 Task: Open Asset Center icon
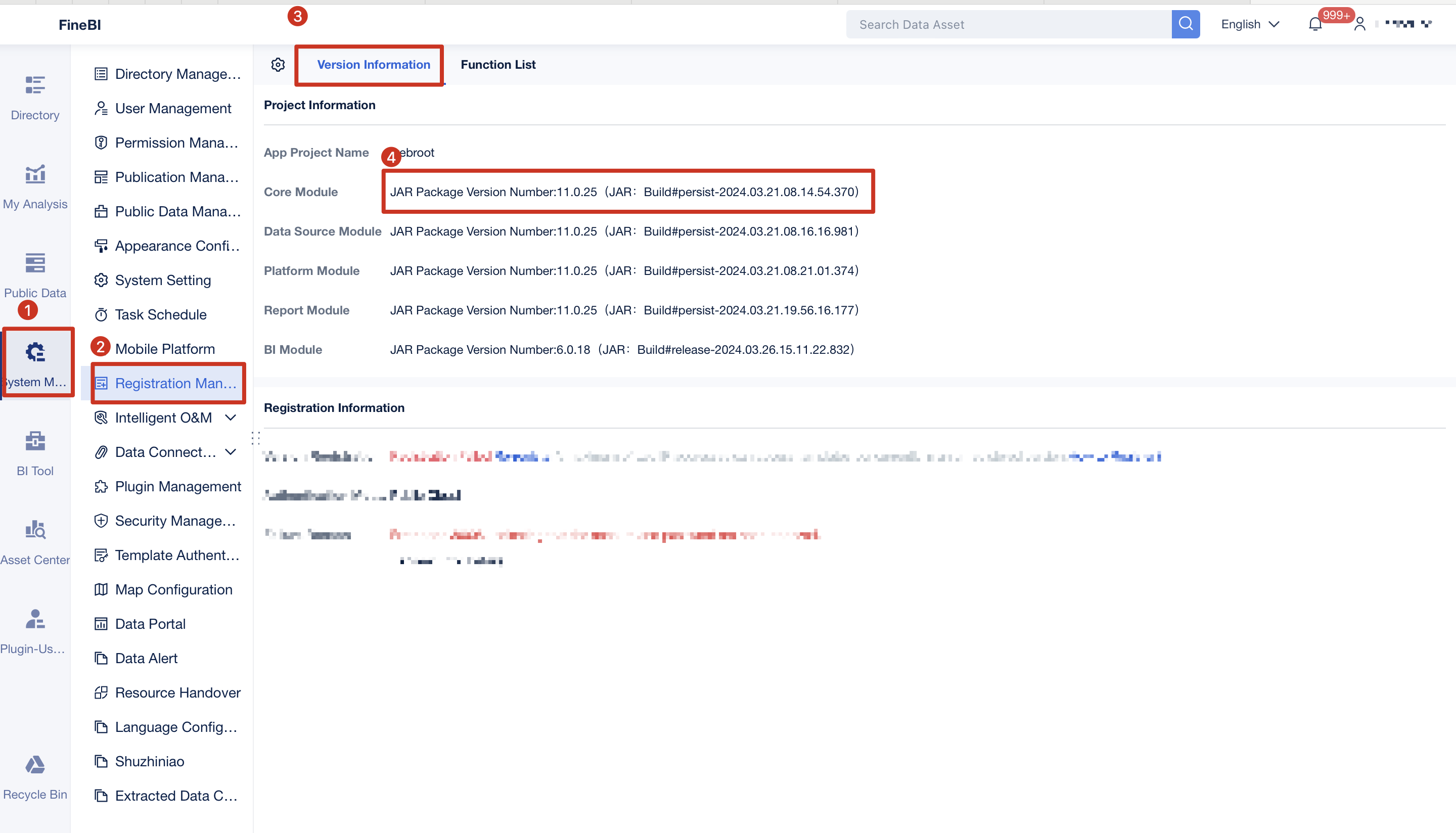point(35,530)
